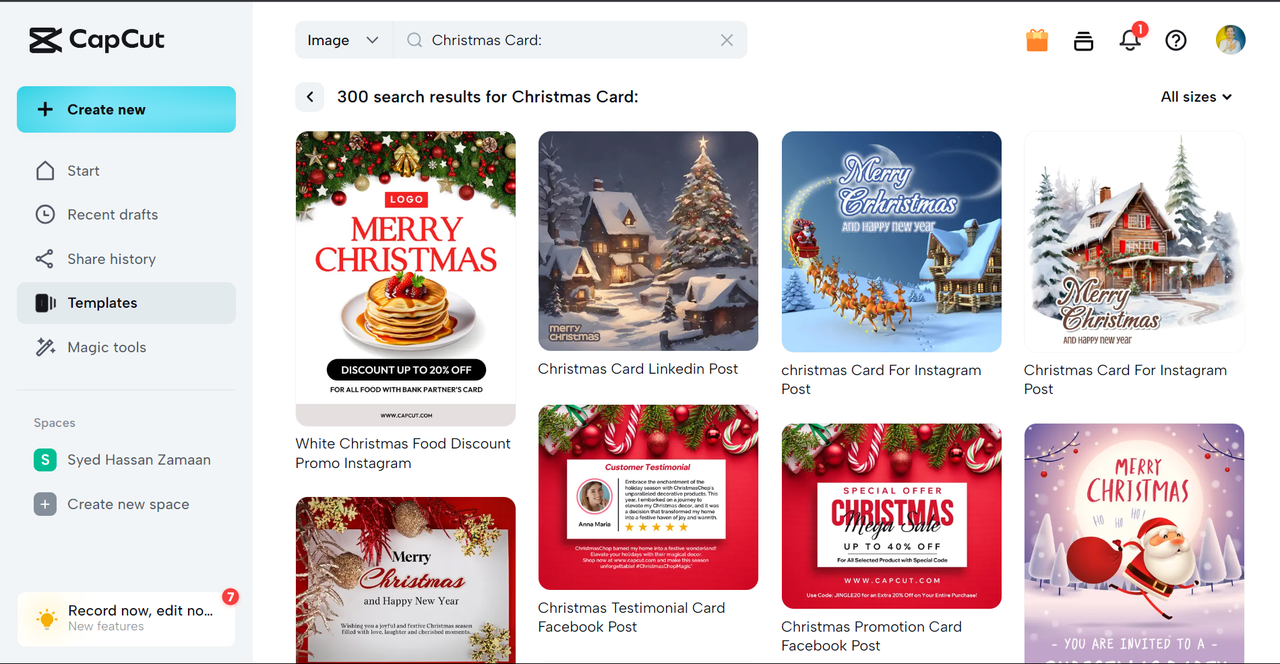This screenshot has height=664, width=1280.
Task: Click the Create new button
Action: 126,109
